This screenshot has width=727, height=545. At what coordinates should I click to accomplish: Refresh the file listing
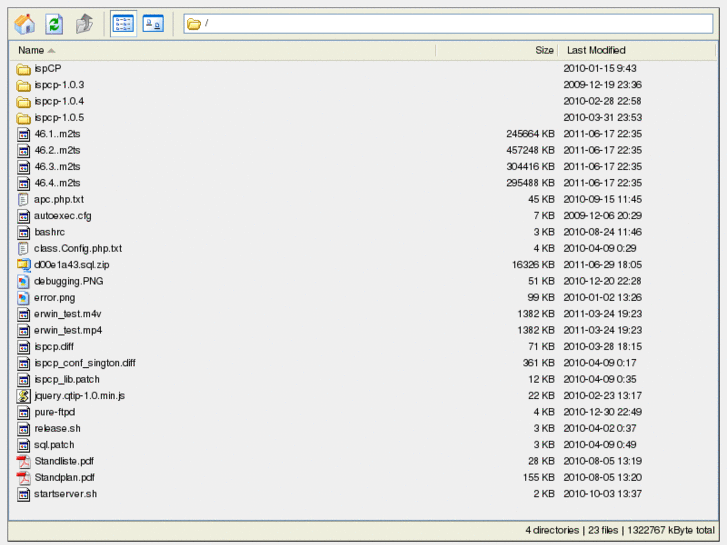point(55,24)
